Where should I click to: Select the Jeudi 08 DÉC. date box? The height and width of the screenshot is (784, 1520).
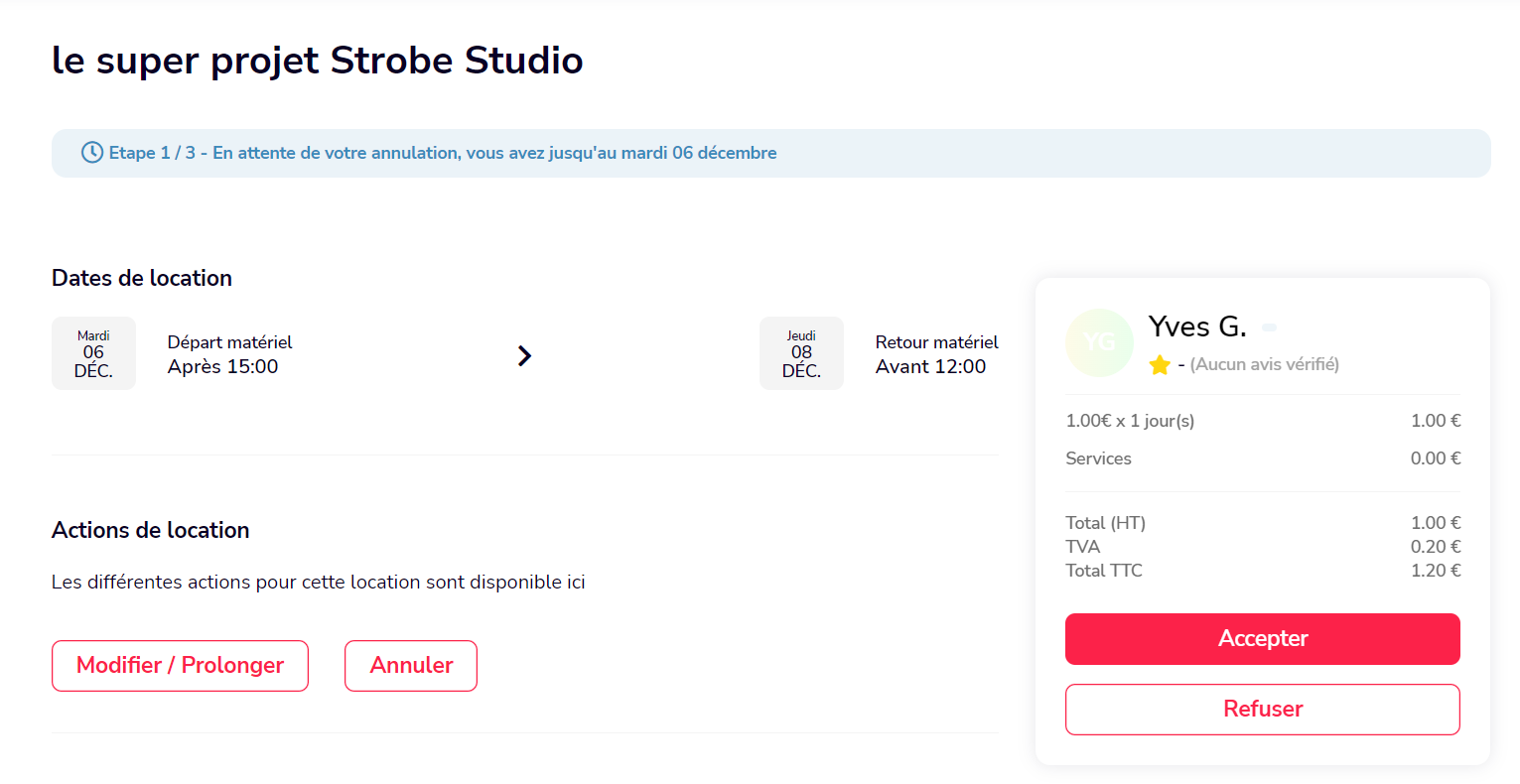(x=801, y=353)
